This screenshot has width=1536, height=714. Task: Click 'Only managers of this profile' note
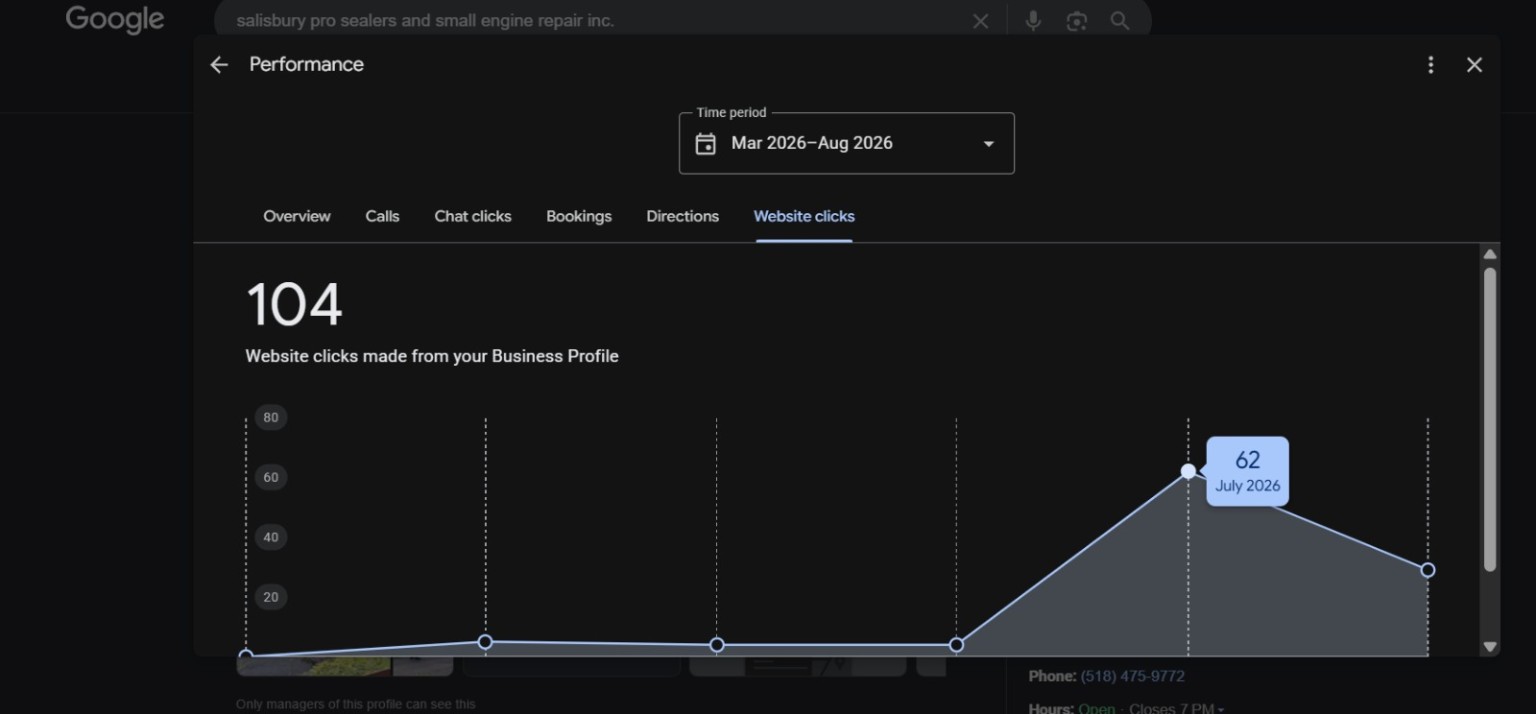tap(356, 704)
